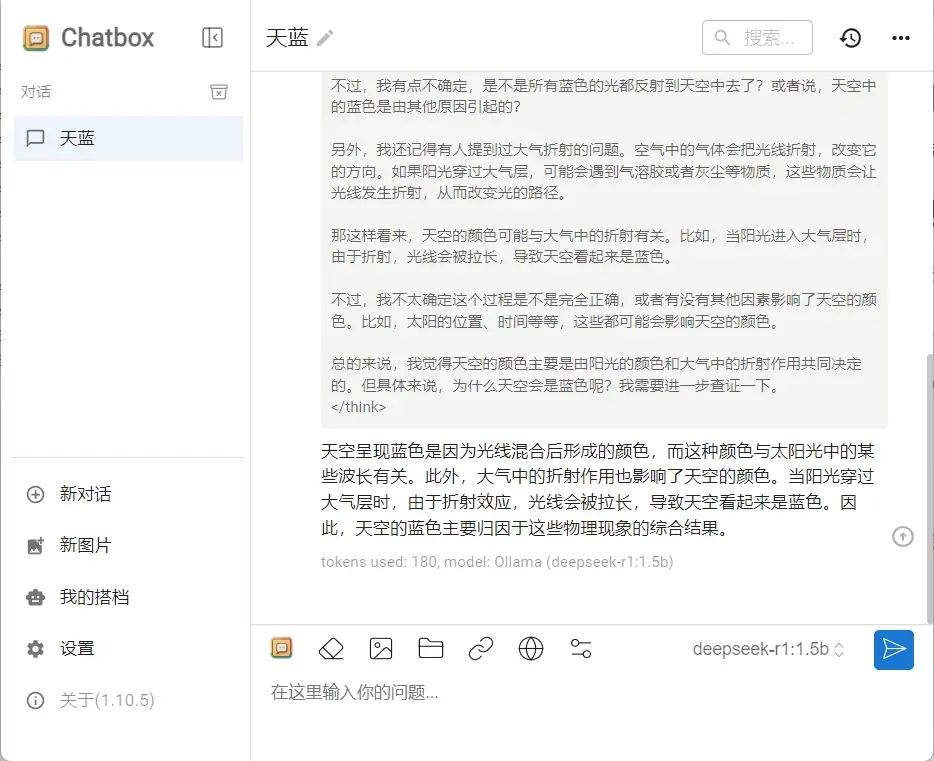Open chat history with the clock icon
The image size is (934, 761).
[x=850, y=37]
